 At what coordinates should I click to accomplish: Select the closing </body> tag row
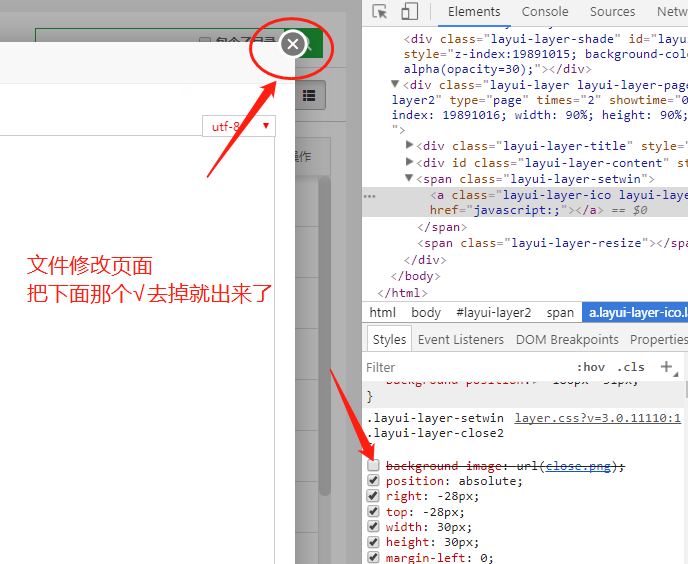point(415,276)
